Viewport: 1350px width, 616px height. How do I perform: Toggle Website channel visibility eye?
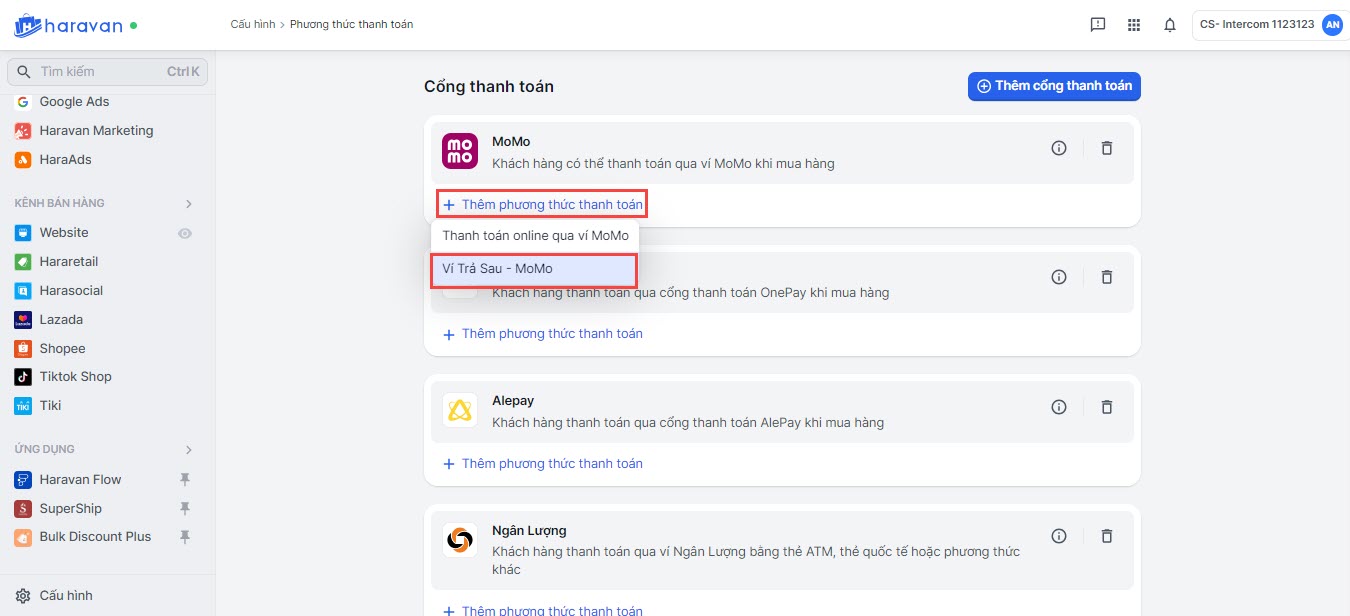click(x=185, y=233)
